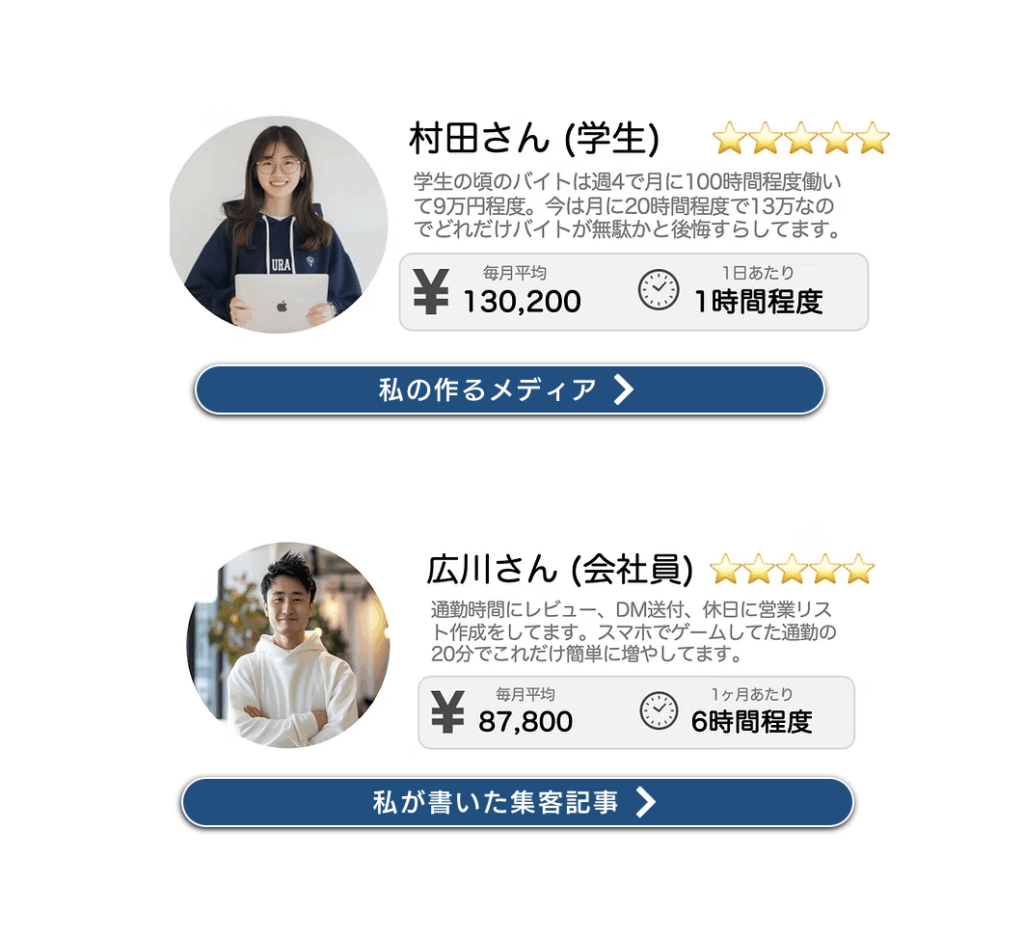The image size is (1024, 937).
Task: Click the last star in 村田さん's rating
Action: click(x=872, y=138)
